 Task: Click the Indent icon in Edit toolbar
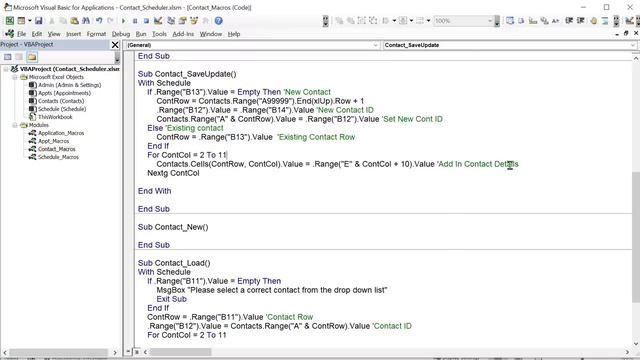pyautogui.click(x=569, y=21)
